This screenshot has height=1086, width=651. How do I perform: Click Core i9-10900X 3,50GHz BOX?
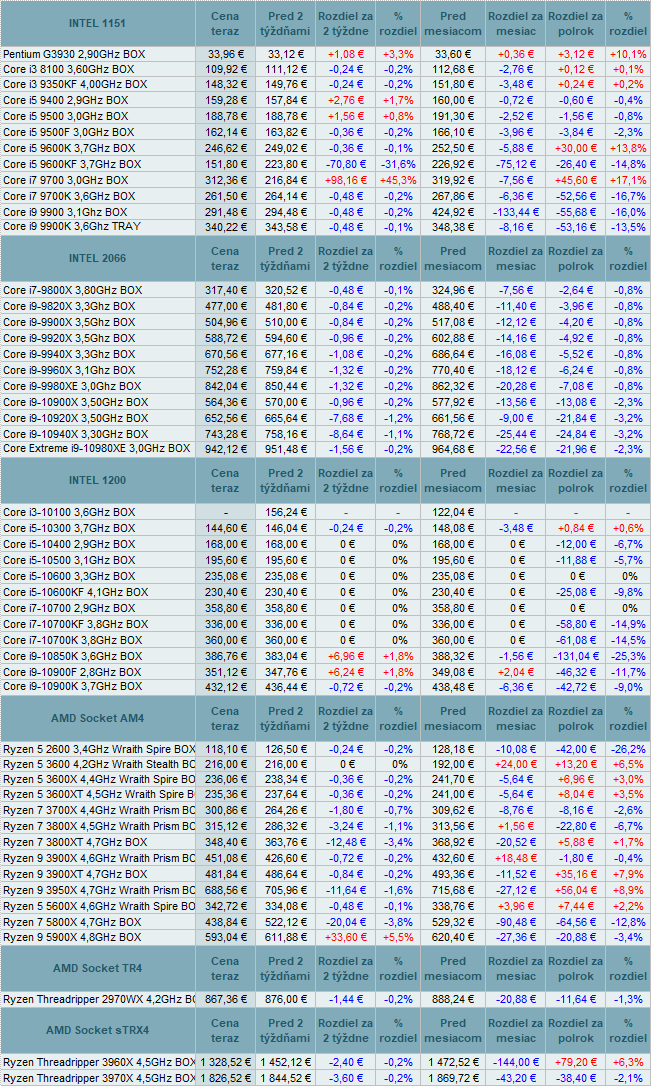point(75,402)
